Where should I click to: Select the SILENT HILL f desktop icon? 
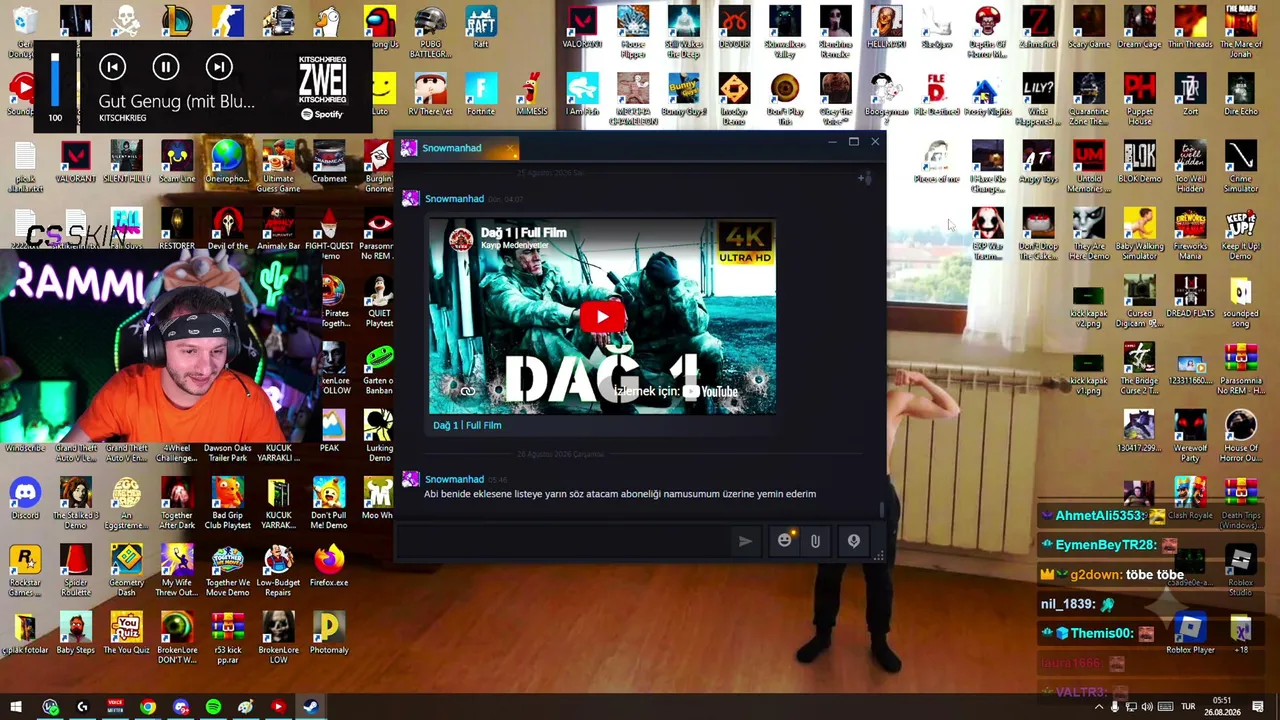click(x=126, y=162)
